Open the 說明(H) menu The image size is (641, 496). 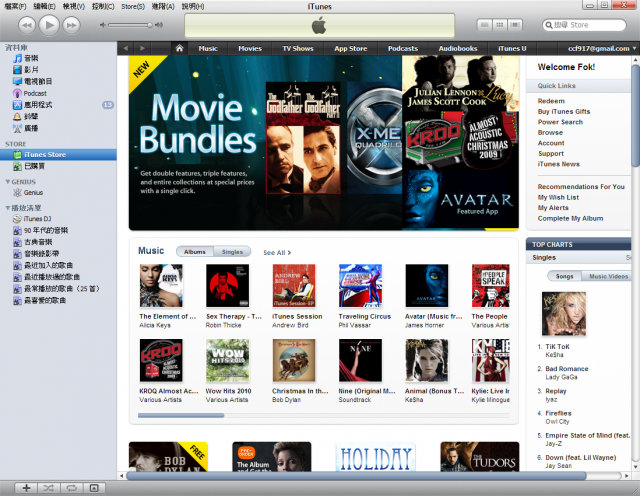[193, 7]
